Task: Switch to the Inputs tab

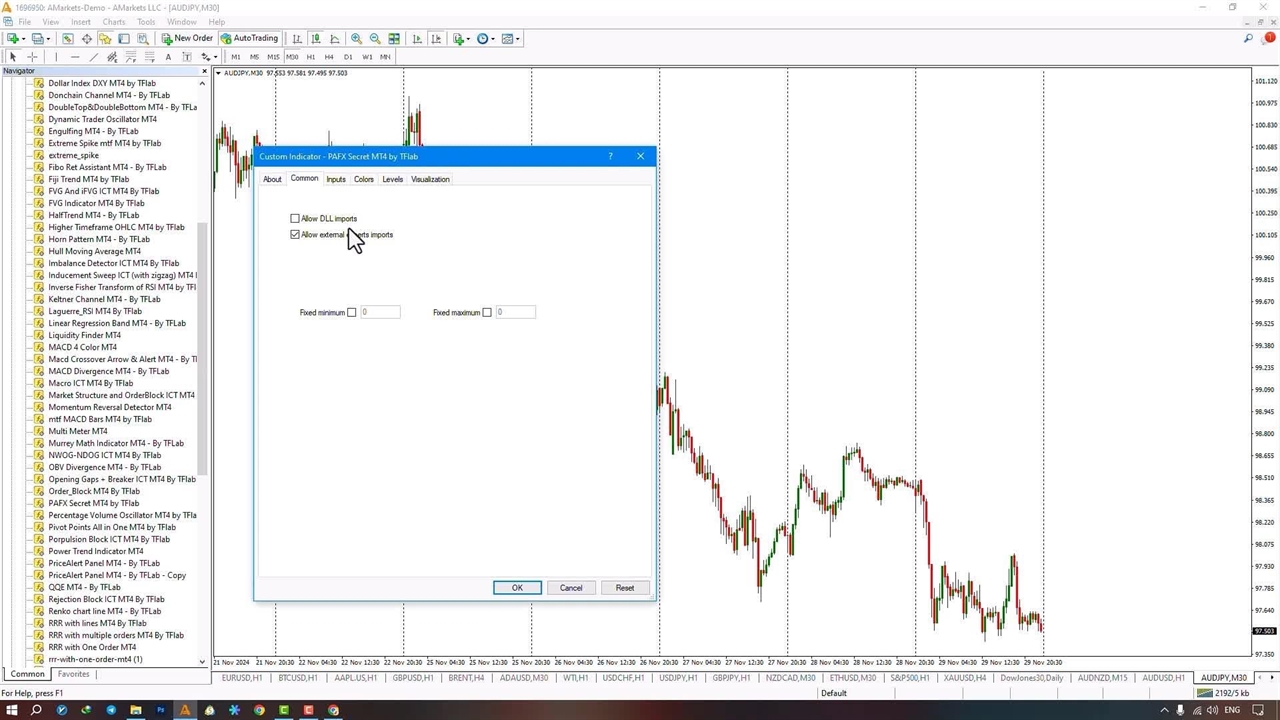Action: [x=336, y=180]
